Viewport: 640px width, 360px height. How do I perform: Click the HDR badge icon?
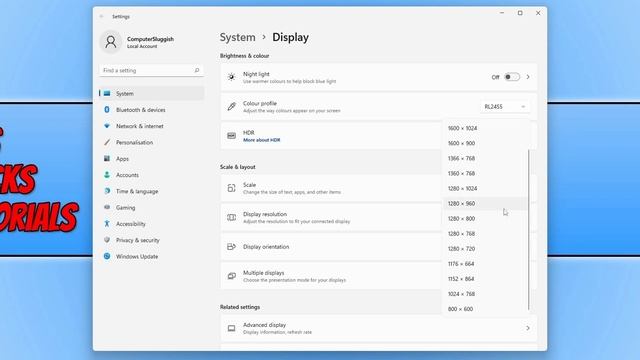[x=231, y=136]
